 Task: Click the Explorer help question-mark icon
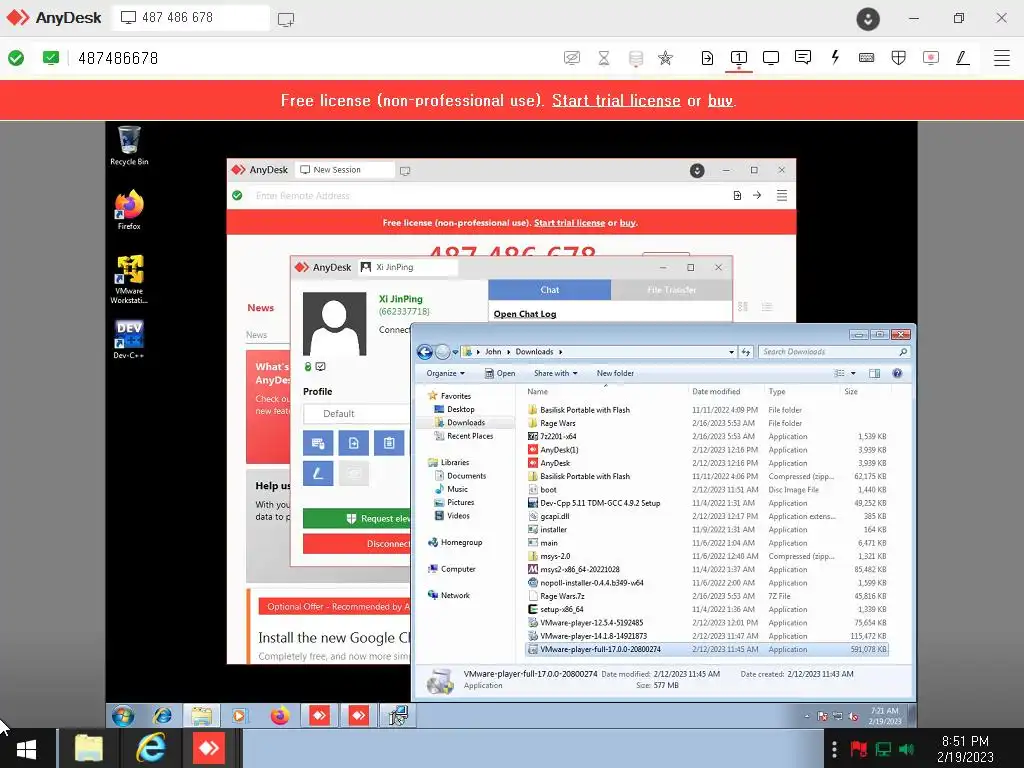point(897,374)
